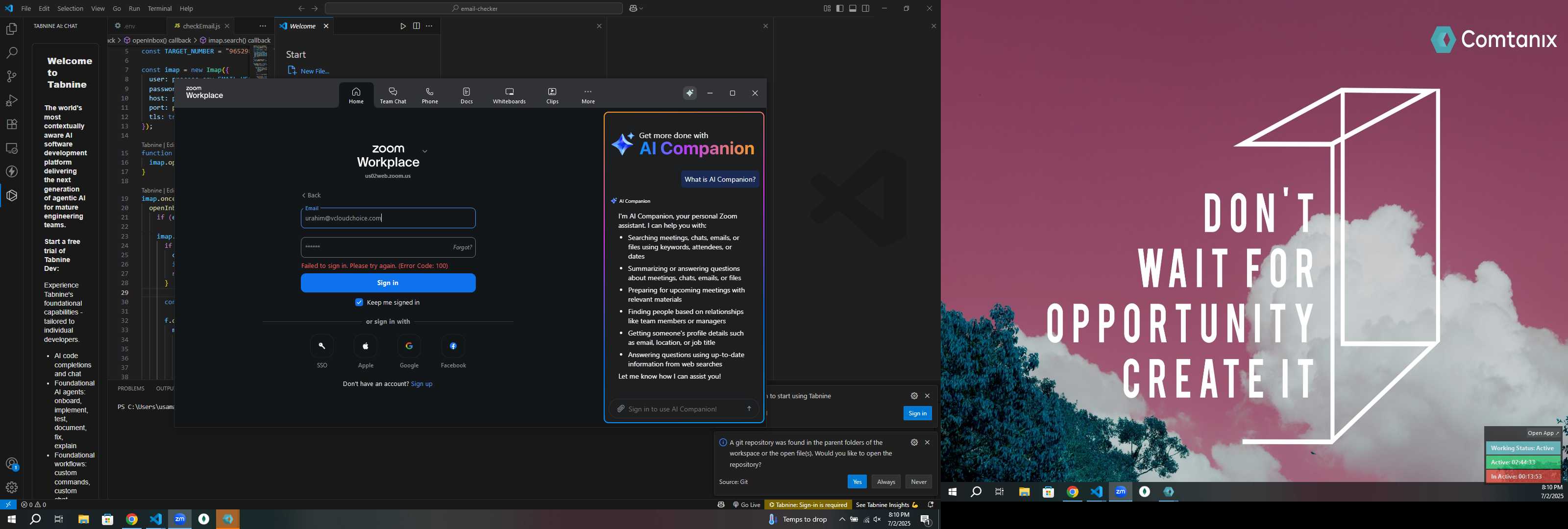Expand the Zoom Workplace domain dropdown arrow
Image resolution: width=1568 pixels, height=529 pixels.
click(425, 151)
